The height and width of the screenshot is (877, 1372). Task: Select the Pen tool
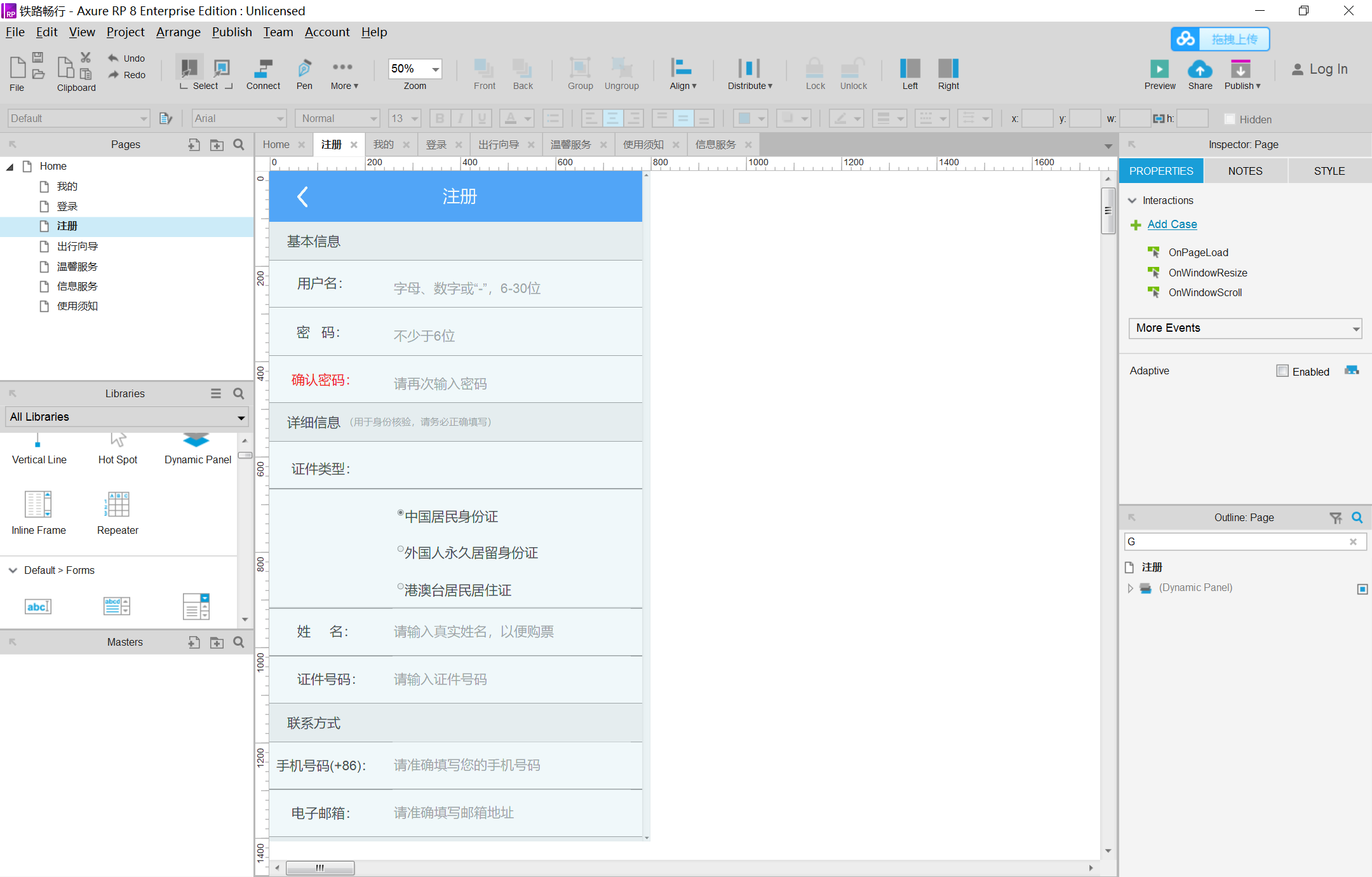pyautogui.click(x=304, y=69)
